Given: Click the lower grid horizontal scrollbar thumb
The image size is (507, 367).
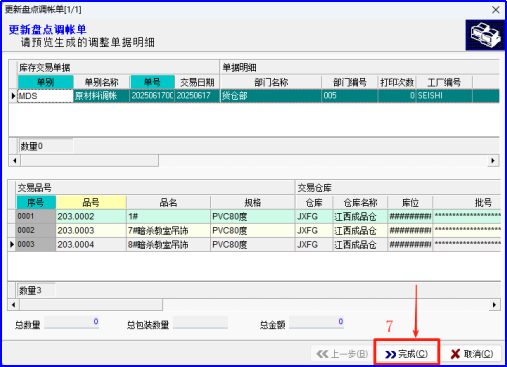Looking at the screenshot, I should (91, 305).
